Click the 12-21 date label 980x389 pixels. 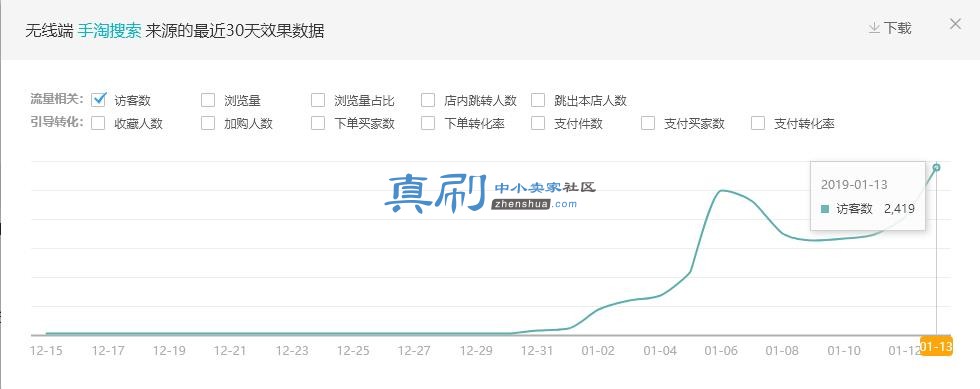coord(230,351)
